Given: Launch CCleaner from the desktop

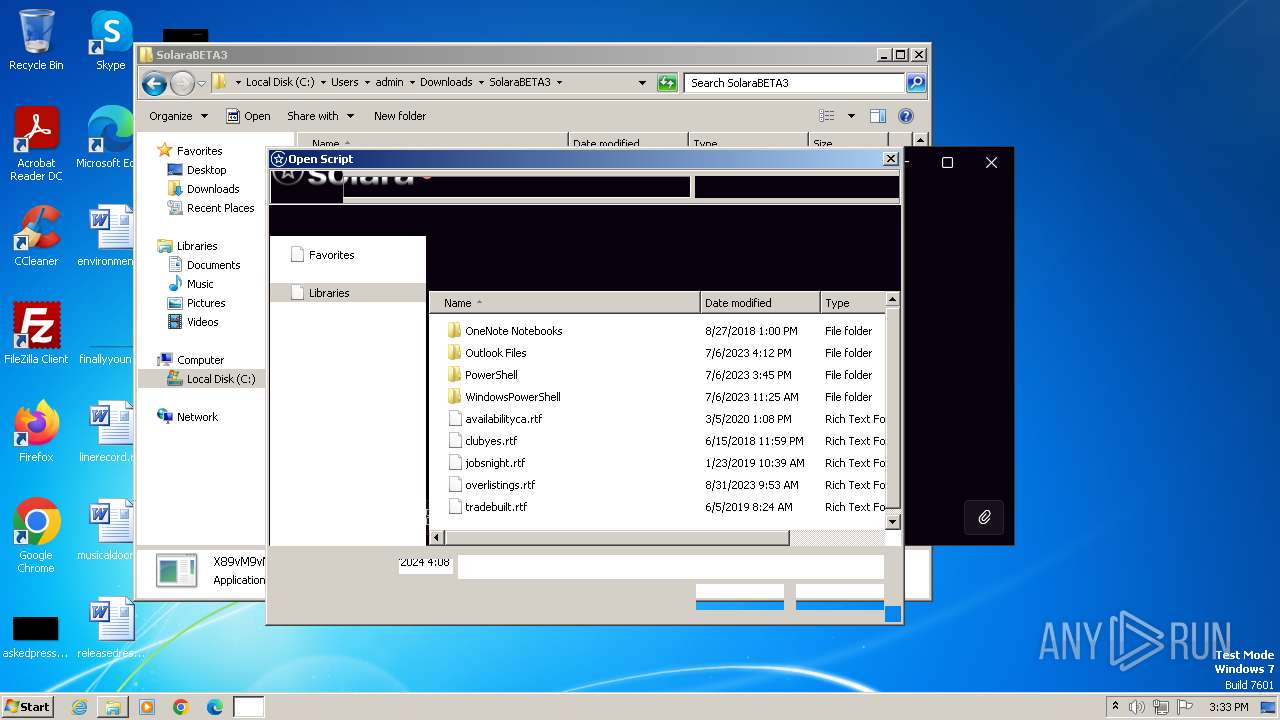Looking at the screenshot, I should click(x=36, y=236).
